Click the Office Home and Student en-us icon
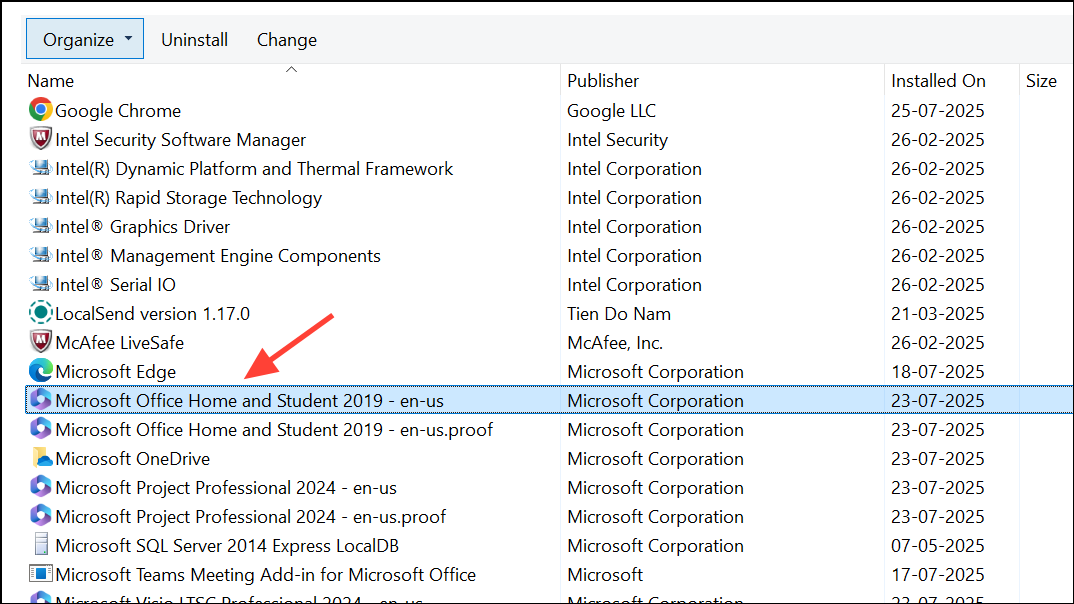 click(40, 400)
